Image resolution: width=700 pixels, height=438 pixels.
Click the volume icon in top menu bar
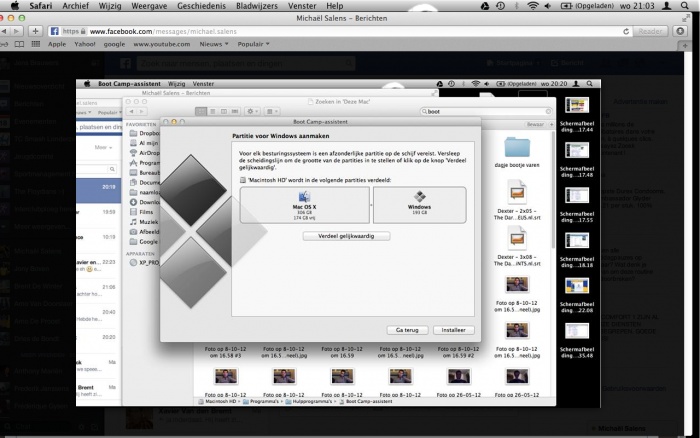pyautogui.click(x=547, y=6)
